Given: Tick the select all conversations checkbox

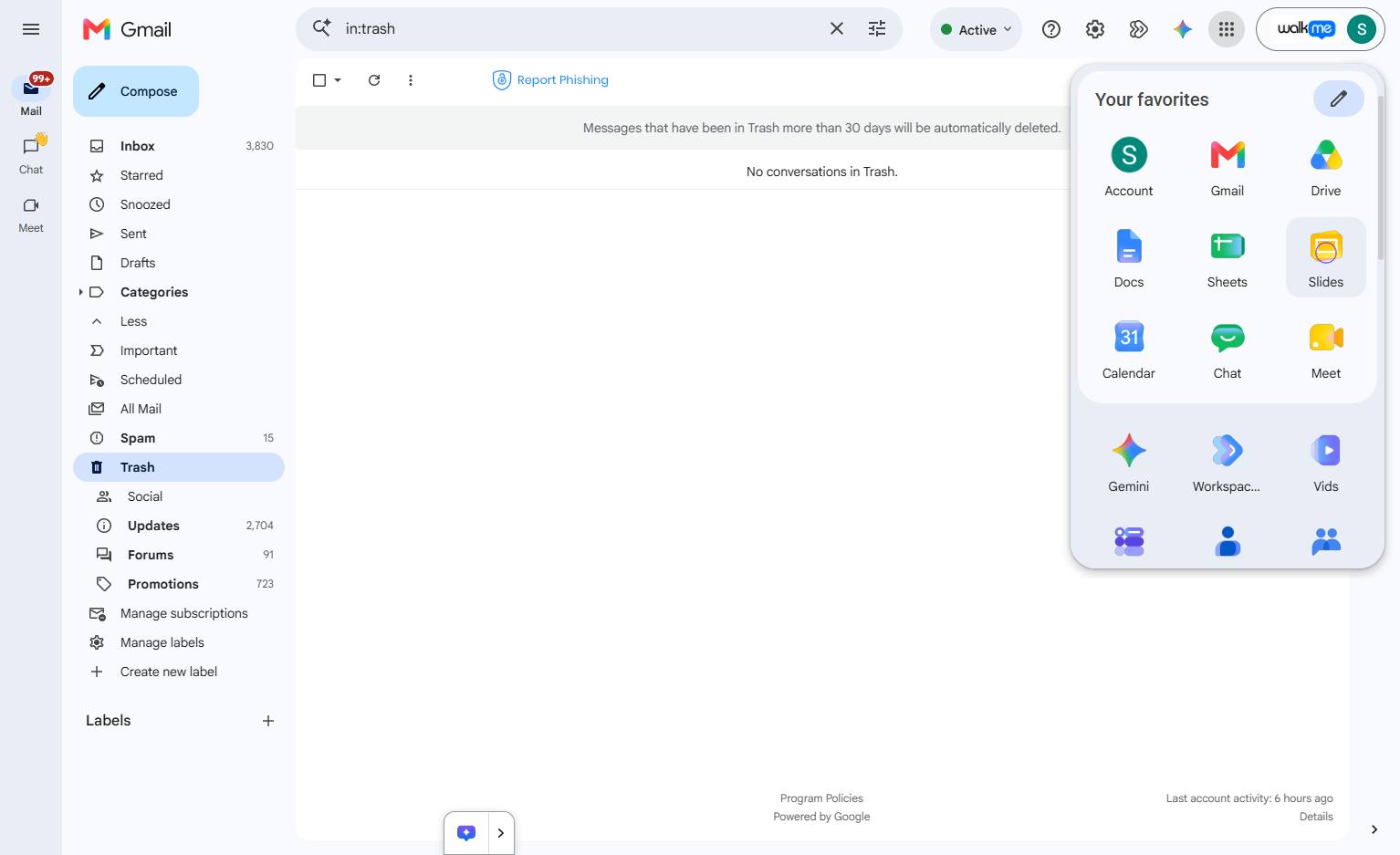Looking at the screenshot, I should (x=319, y=80).
